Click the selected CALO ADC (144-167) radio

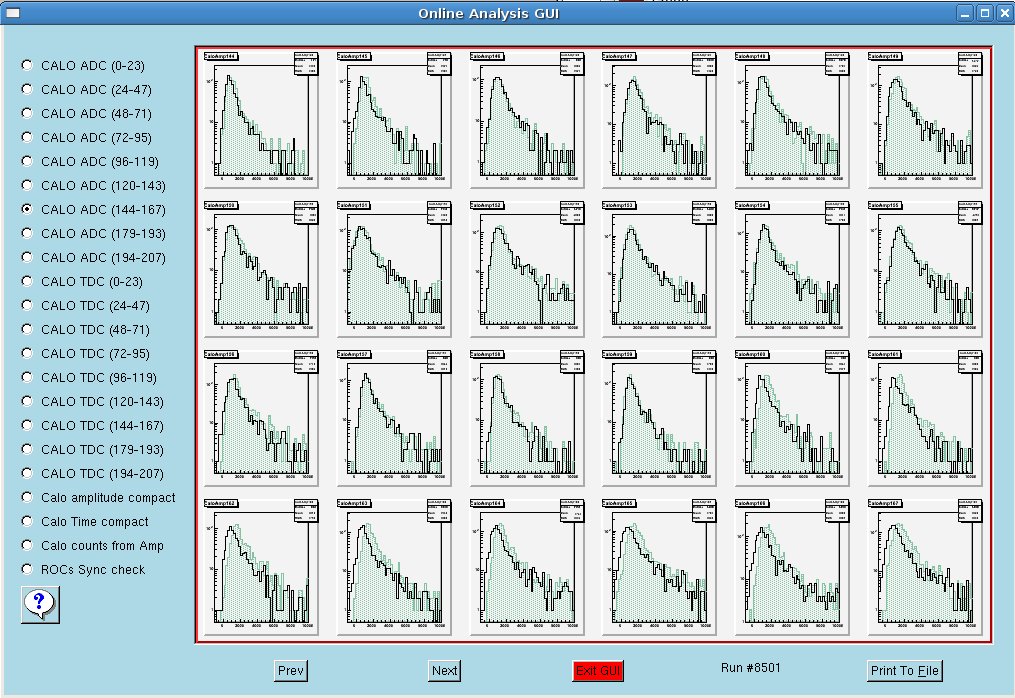point(27,208)
